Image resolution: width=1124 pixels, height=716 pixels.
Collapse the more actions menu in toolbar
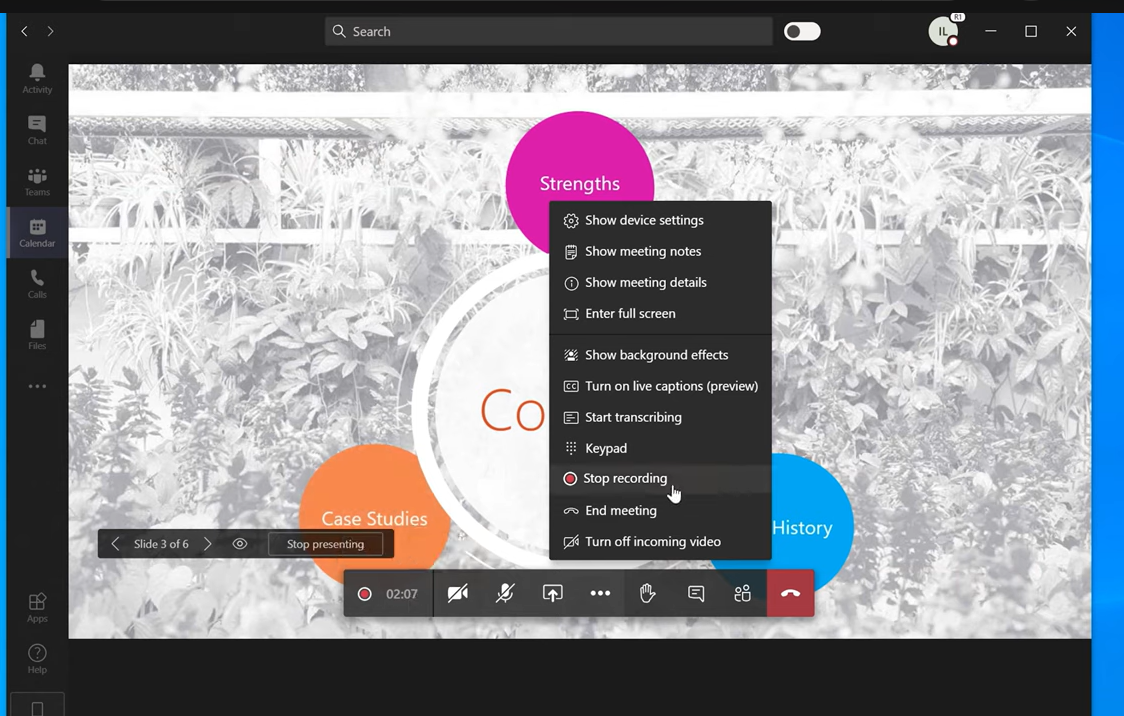coord(600,594)
